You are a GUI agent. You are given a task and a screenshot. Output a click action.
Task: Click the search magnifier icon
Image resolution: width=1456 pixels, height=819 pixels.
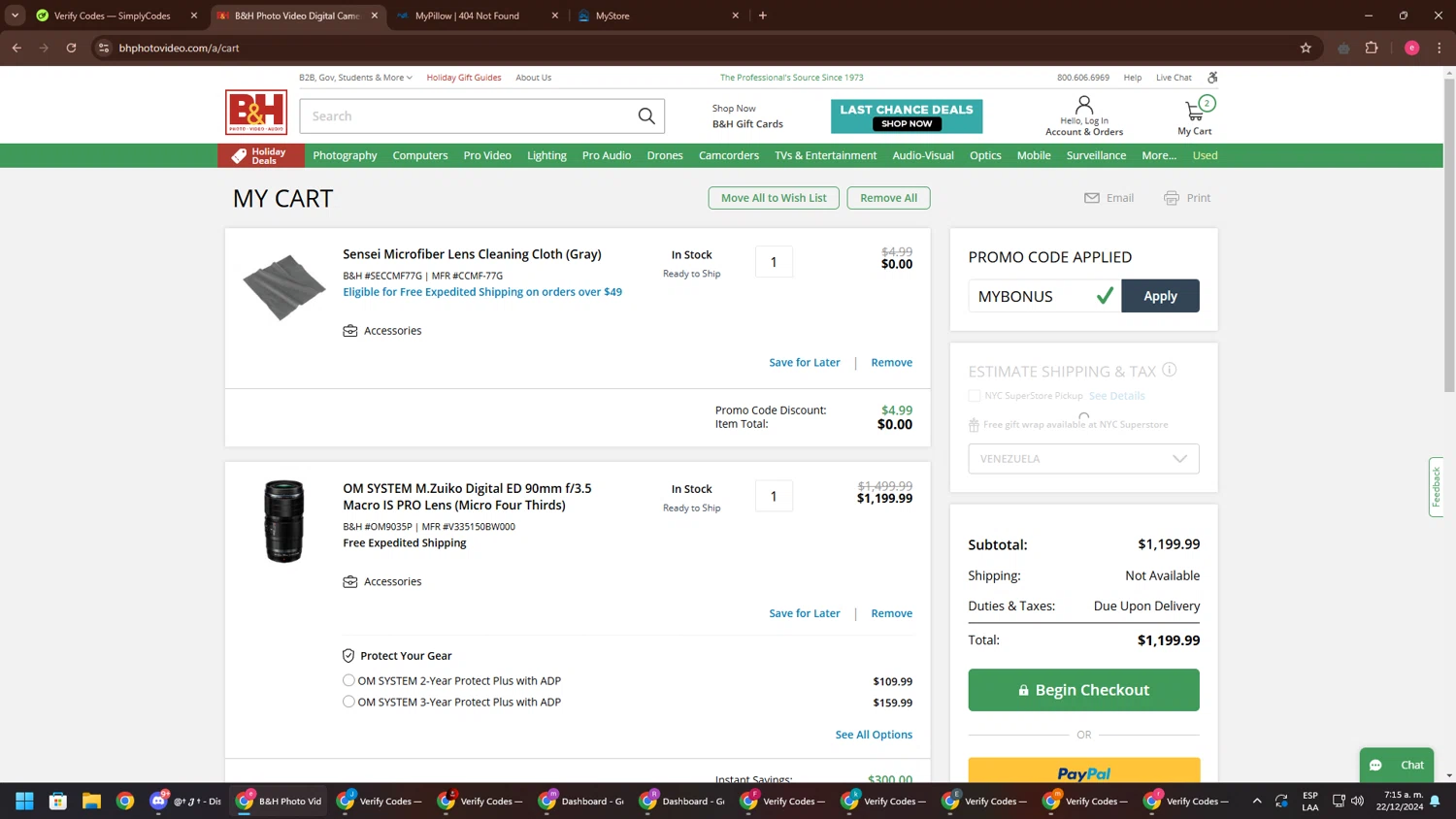(x=646, y=116)
